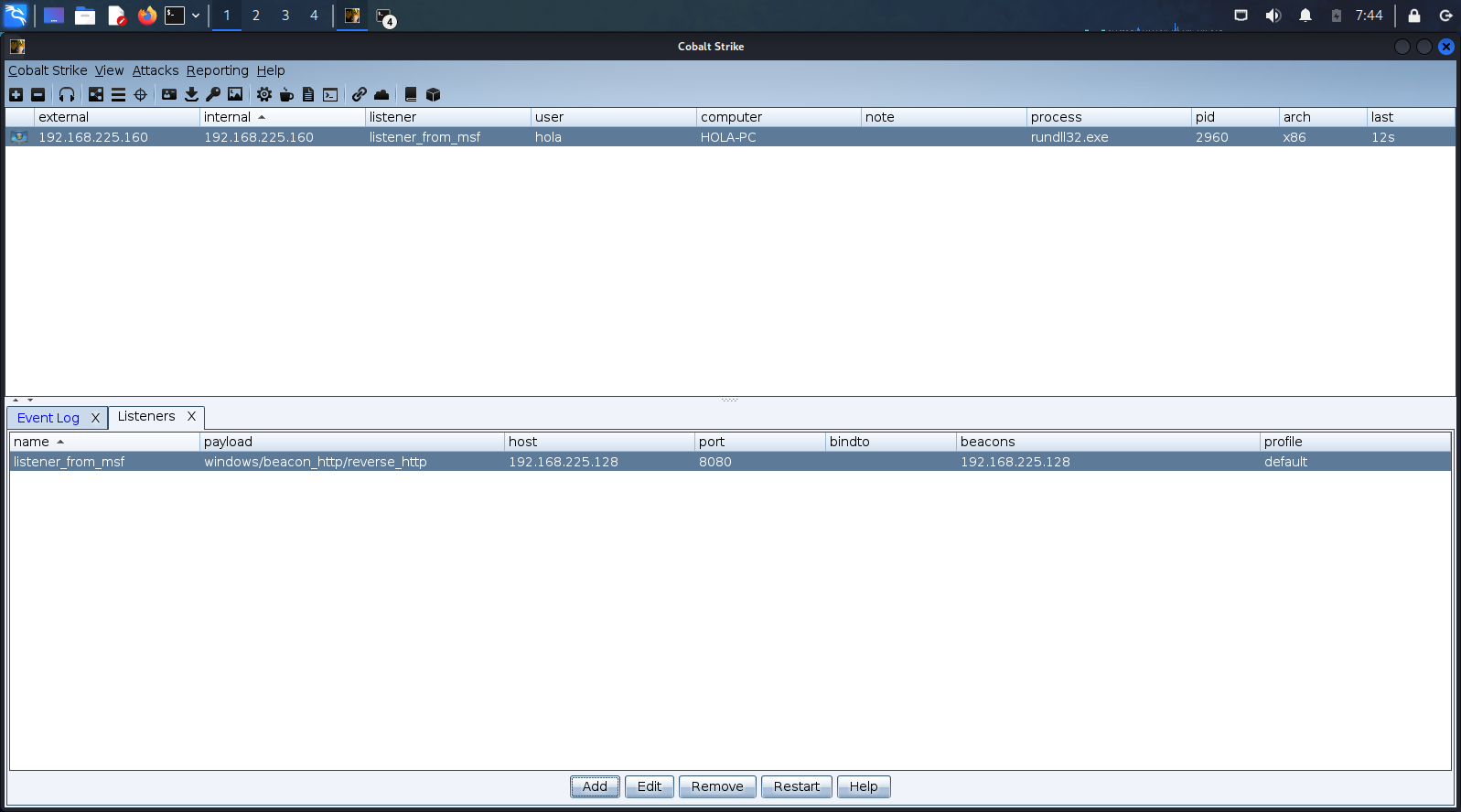Viewport: 1461px width, 812px height.
Task: Add a new listener
Action: coord(595,786)
